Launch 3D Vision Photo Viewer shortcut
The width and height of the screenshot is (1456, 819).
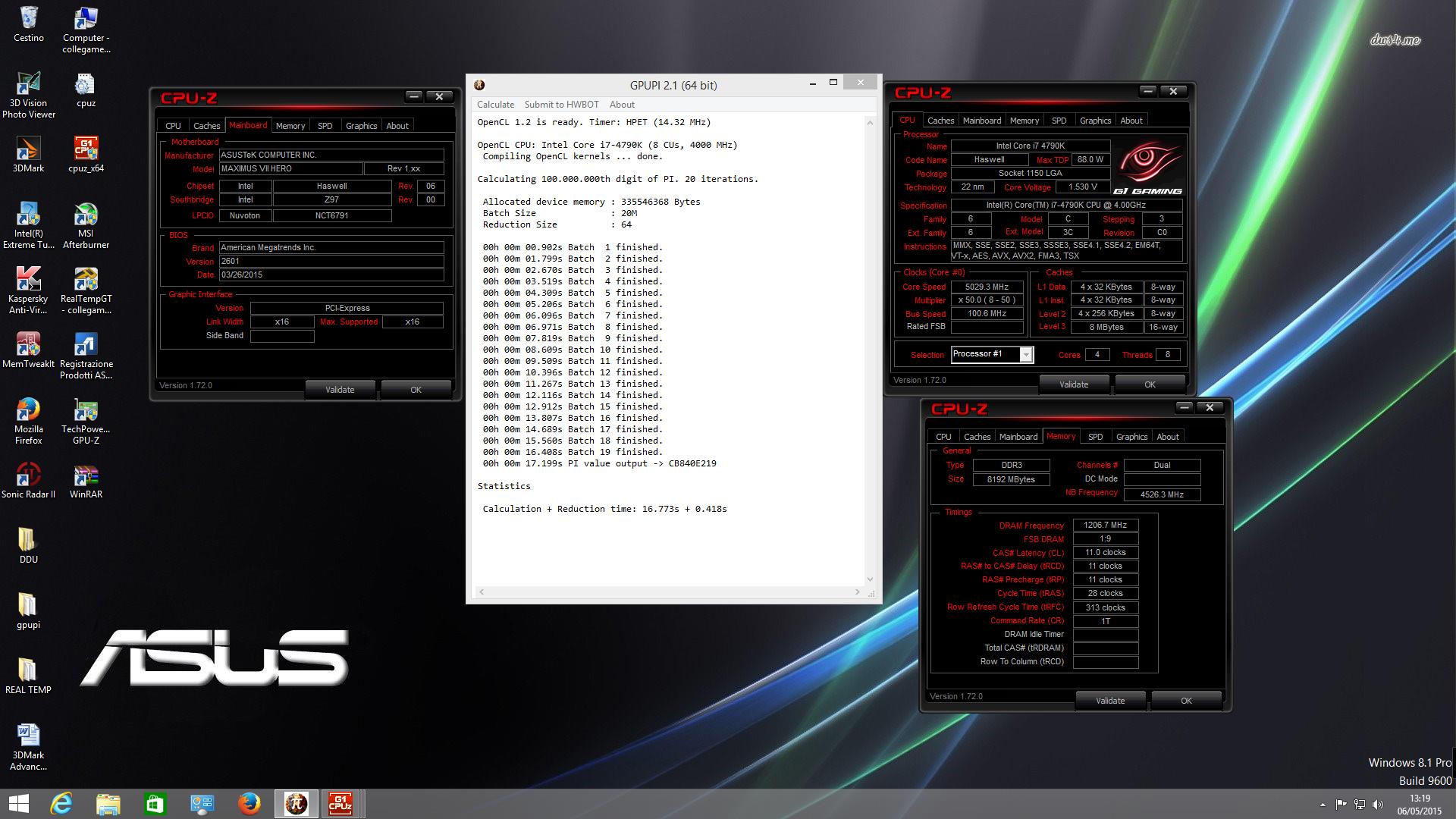29,95
